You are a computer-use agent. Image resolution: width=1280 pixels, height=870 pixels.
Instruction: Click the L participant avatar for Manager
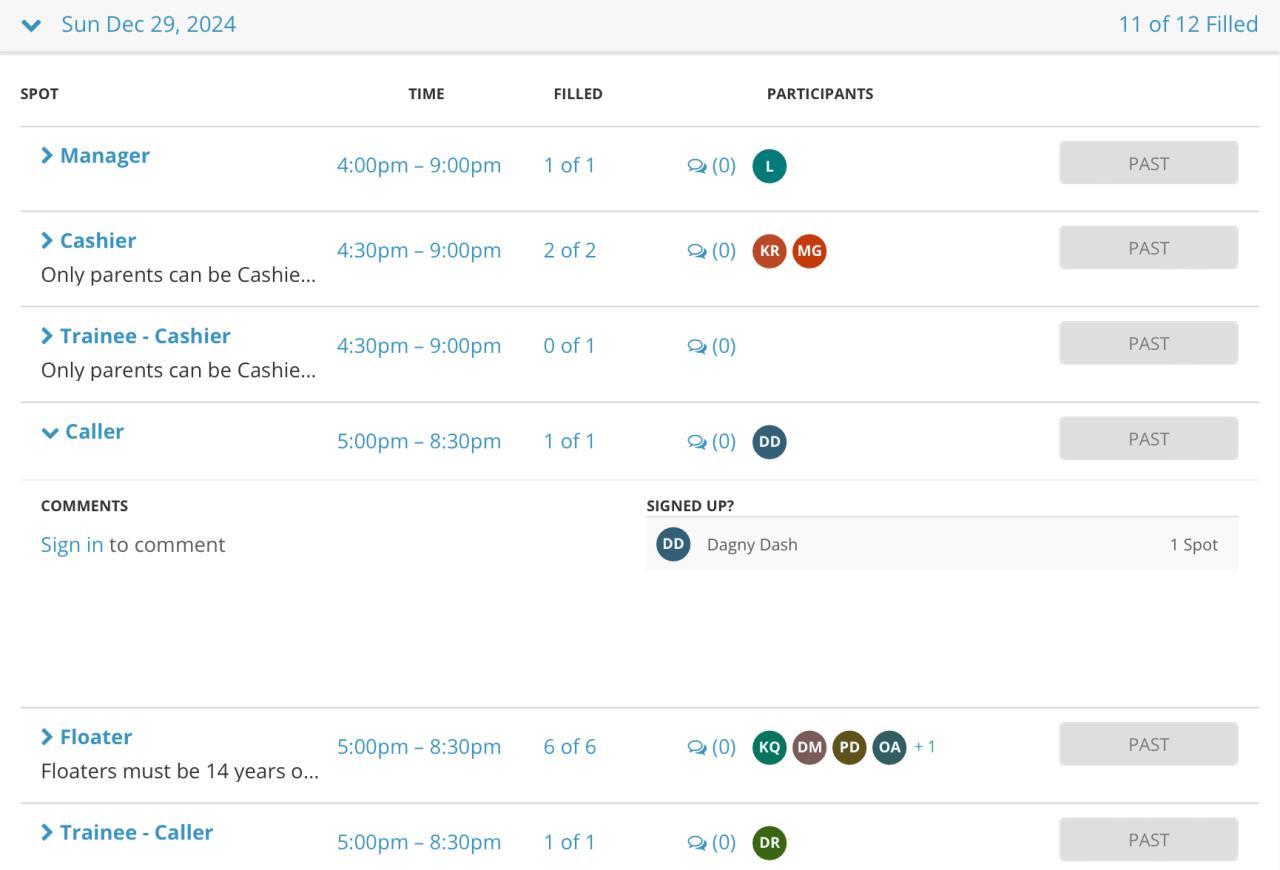[769, 166]
